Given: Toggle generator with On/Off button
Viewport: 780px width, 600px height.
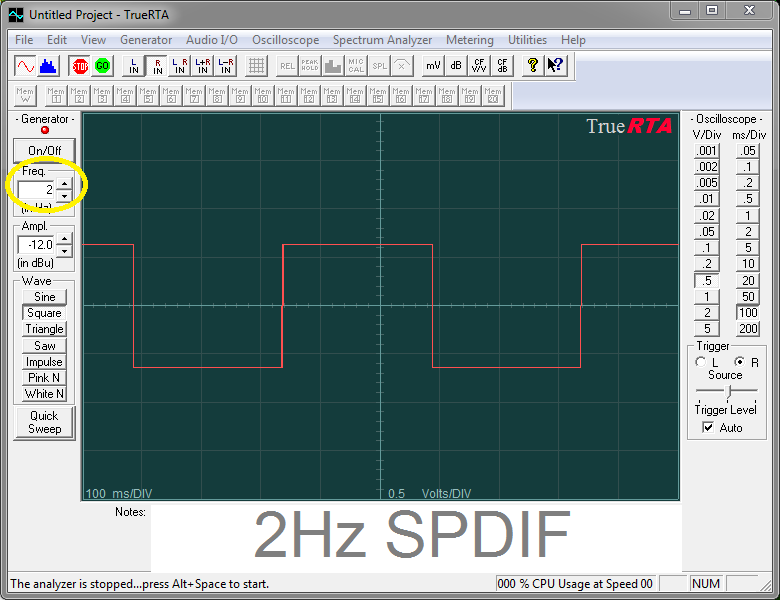Looking at the screenshot, I should coord(44,150).
